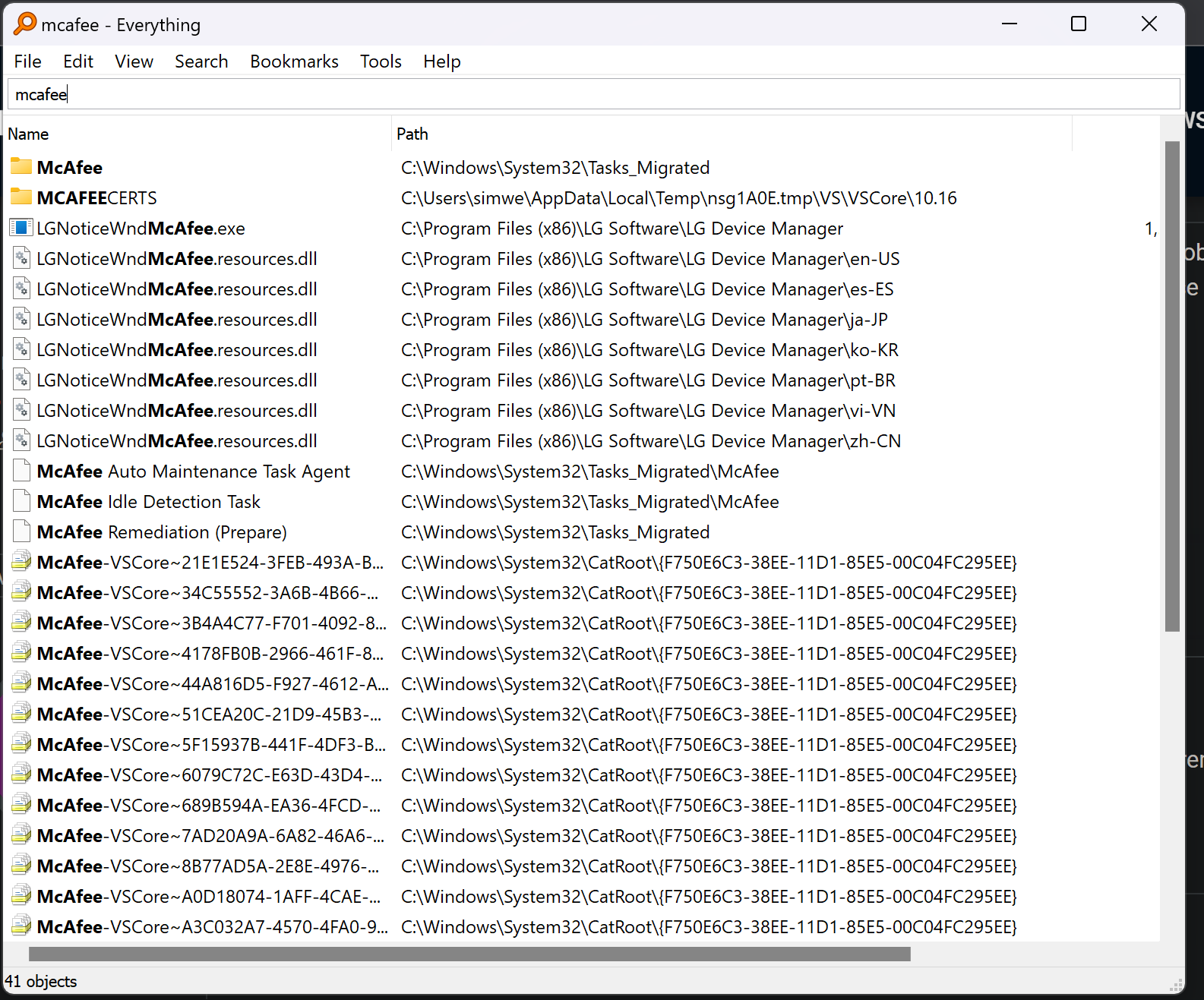This screenshot has height=1000, width=1204.
Task: Click the catalog icon for McAfee-VSCore~3B4A4C77
Action: click(21, 622)
